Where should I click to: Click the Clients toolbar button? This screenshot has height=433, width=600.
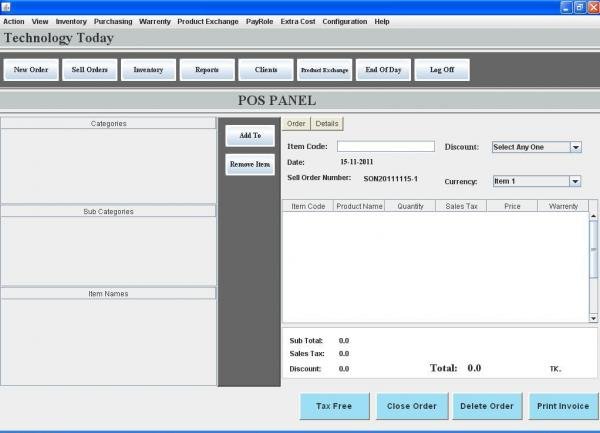(x=266, y=70)
